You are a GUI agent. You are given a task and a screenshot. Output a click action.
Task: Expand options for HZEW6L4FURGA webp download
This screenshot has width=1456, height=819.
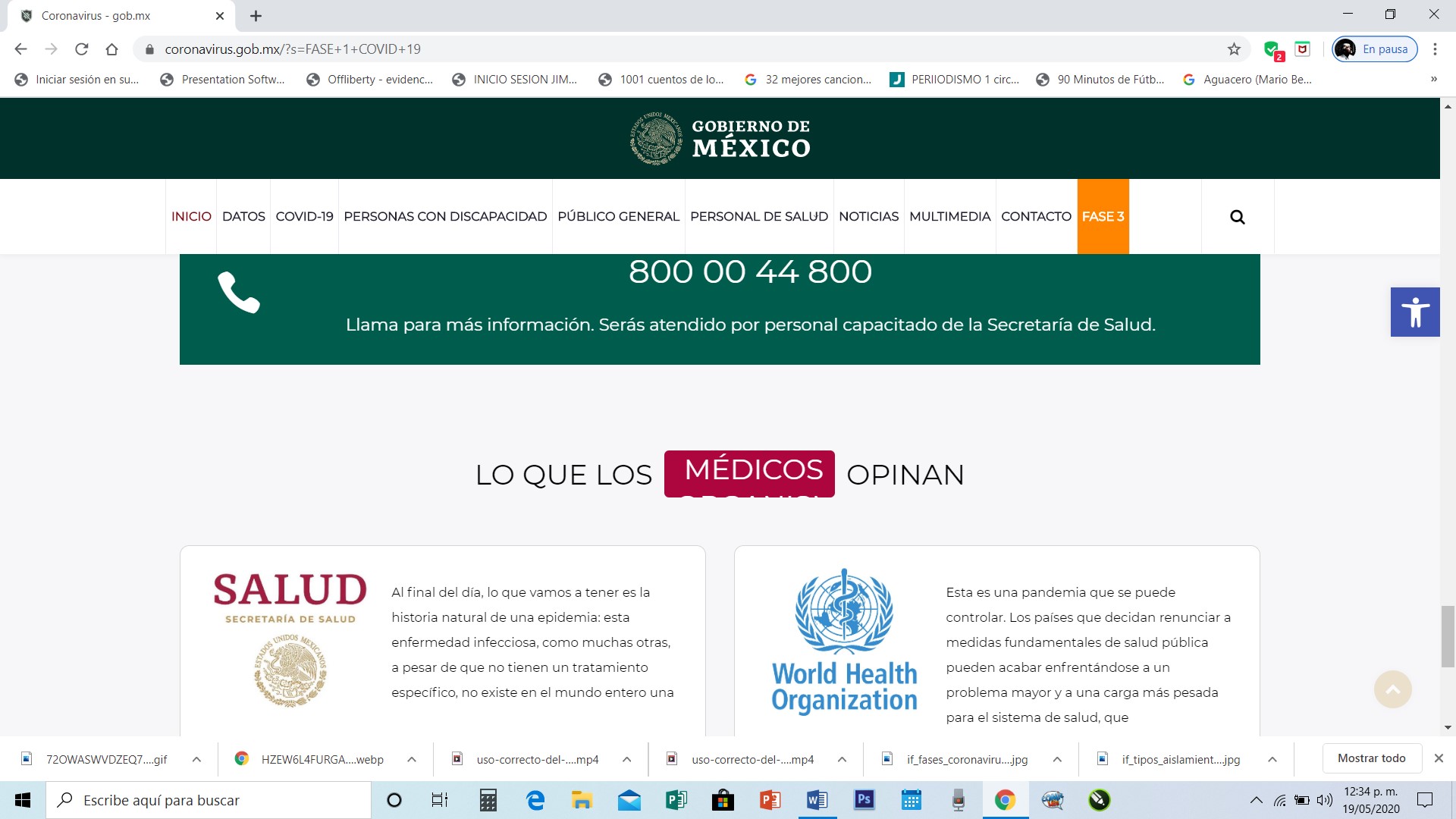[x=411, y=759]
